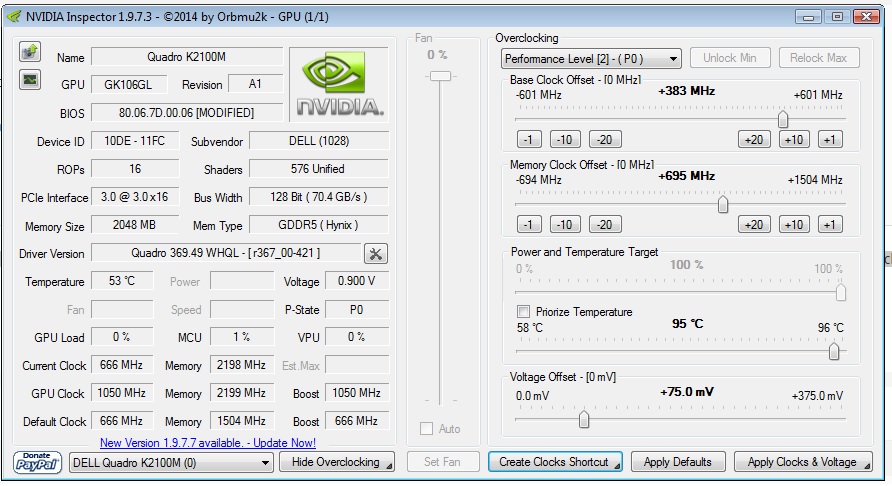
Task: Click the Bus Width field 128 Bit
Action: click(x=319, y=197)
